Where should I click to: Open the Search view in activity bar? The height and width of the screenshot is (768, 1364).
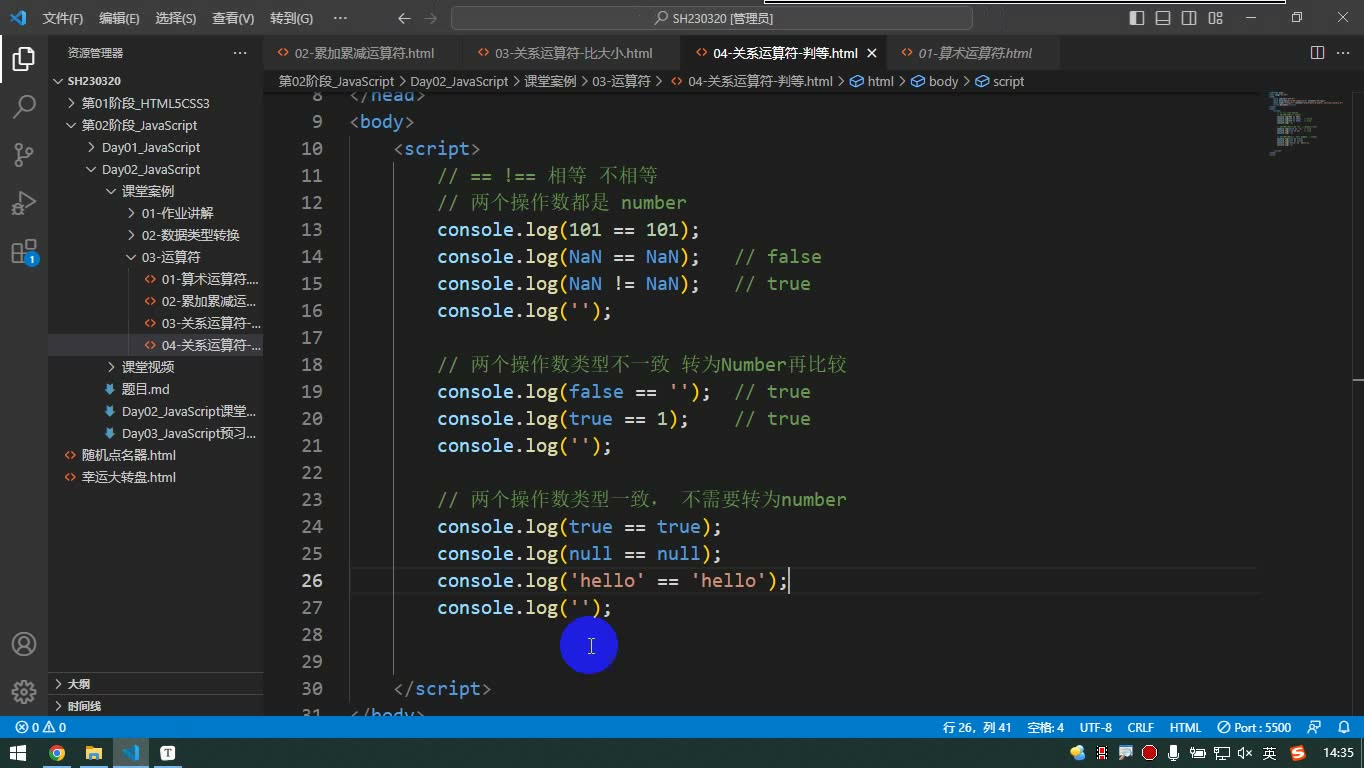pos(24,106)
